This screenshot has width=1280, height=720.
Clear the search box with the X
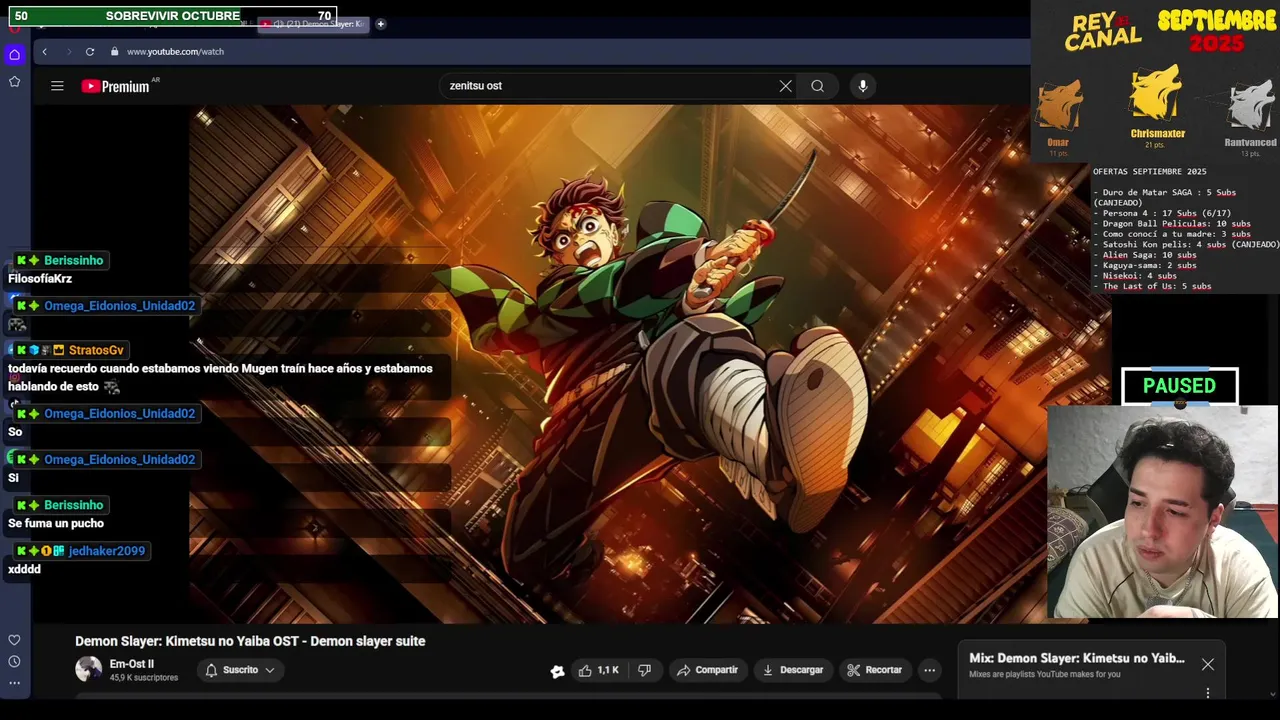785,86
